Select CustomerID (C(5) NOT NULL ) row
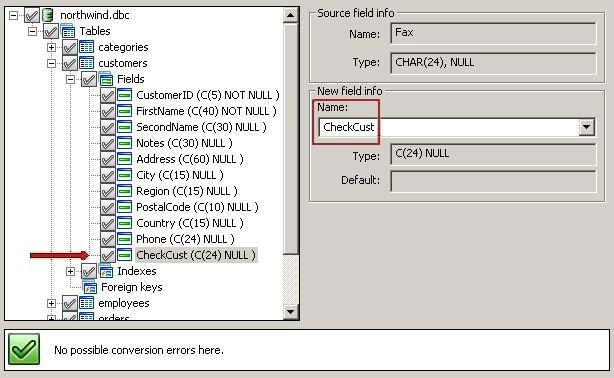This screenshot has height=378, width=614. point(208,95)
